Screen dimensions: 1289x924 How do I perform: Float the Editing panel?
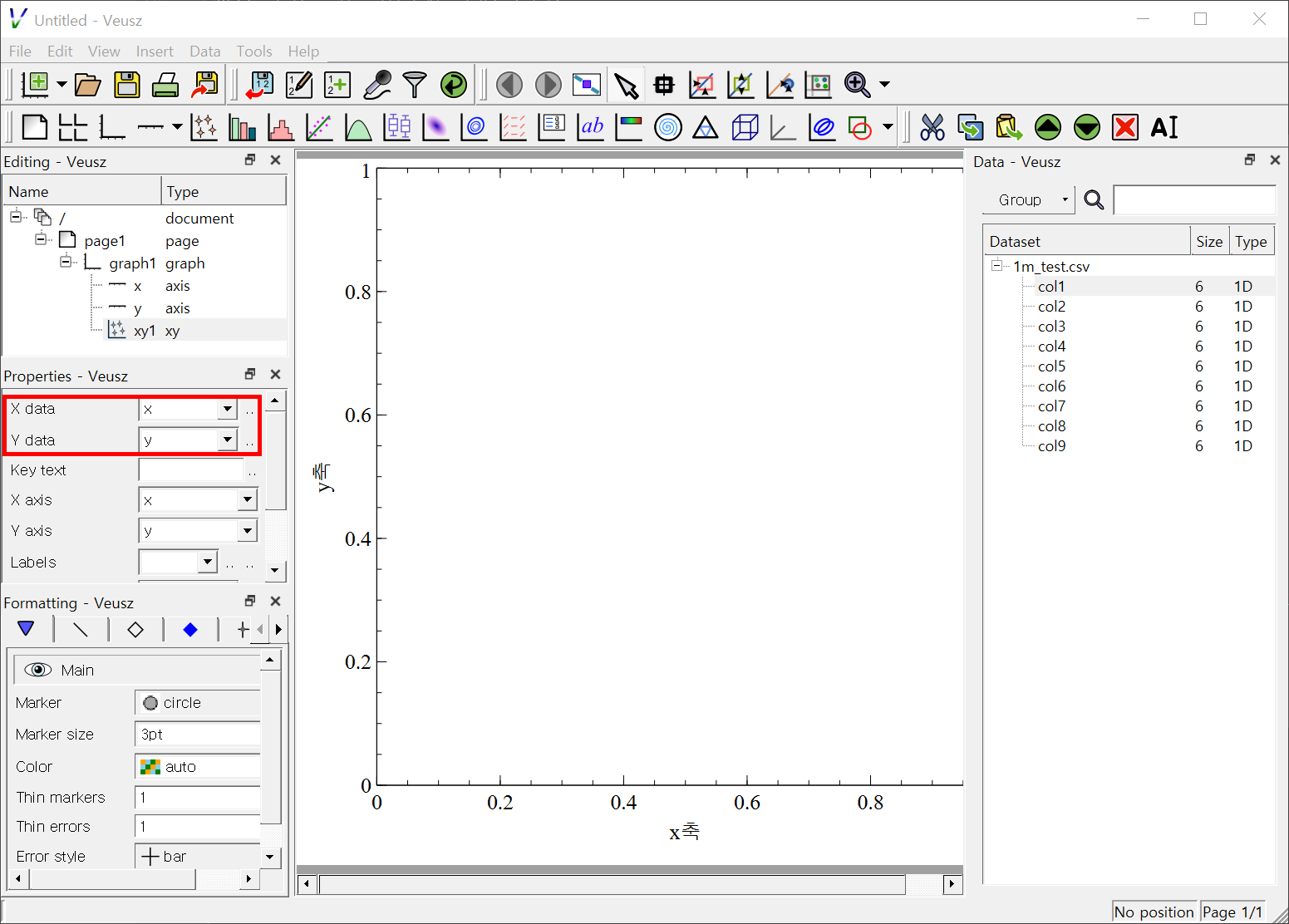(x=250, y=160)
